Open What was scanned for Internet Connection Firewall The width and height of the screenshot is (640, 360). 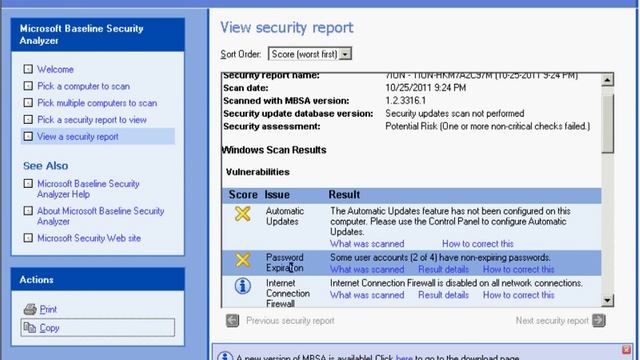tap(367, 295)
